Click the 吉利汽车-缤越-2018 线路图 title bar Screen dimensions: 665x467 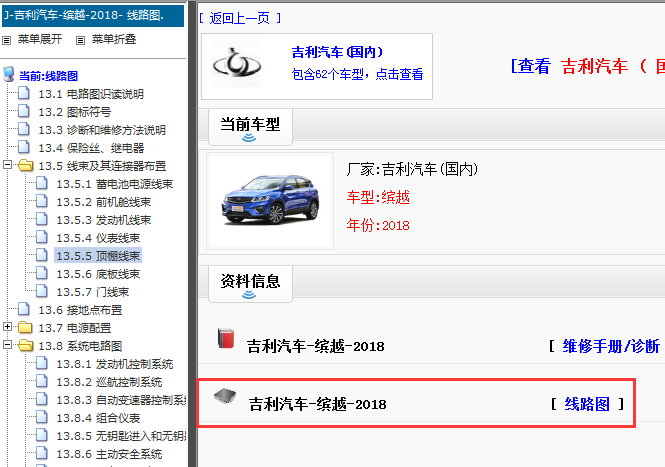click(93, 15)
